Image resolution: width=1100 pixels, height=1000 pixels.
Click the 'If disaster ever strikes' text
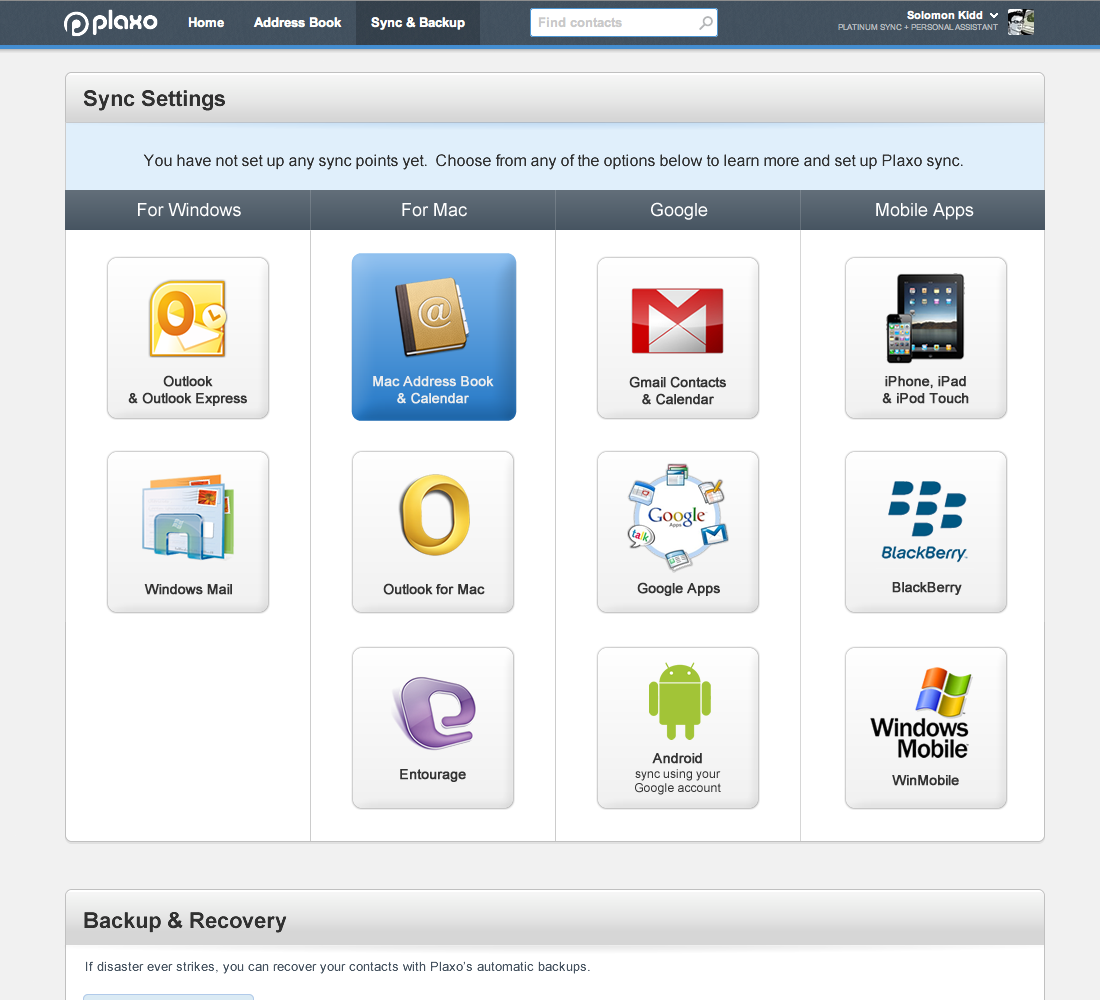(337, 966)
